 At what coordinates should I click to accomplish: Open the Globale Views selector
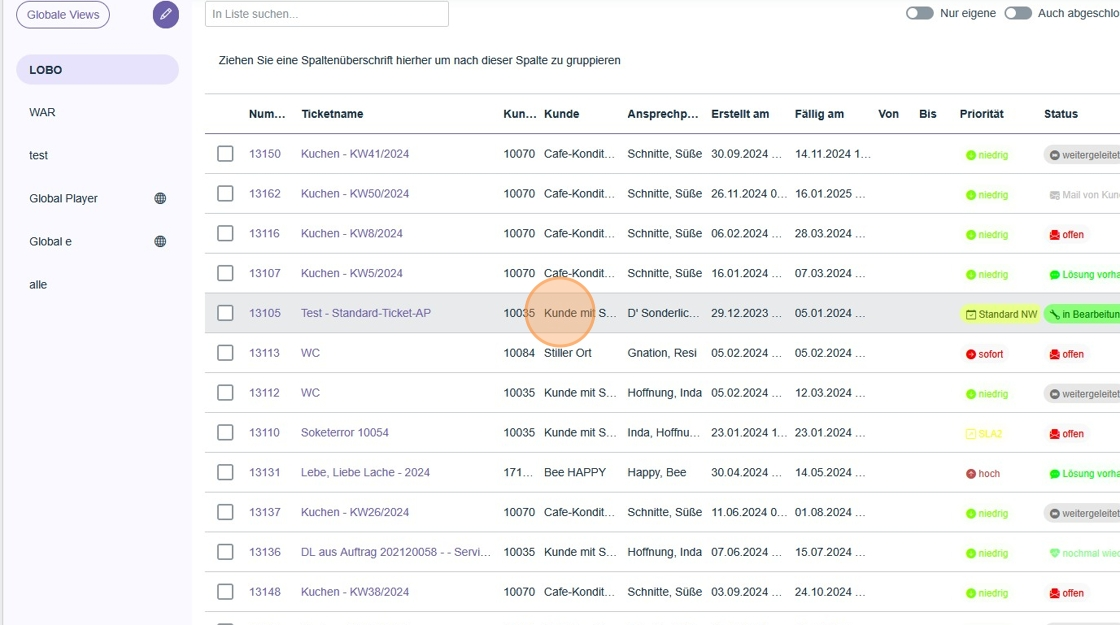[63, 15]
